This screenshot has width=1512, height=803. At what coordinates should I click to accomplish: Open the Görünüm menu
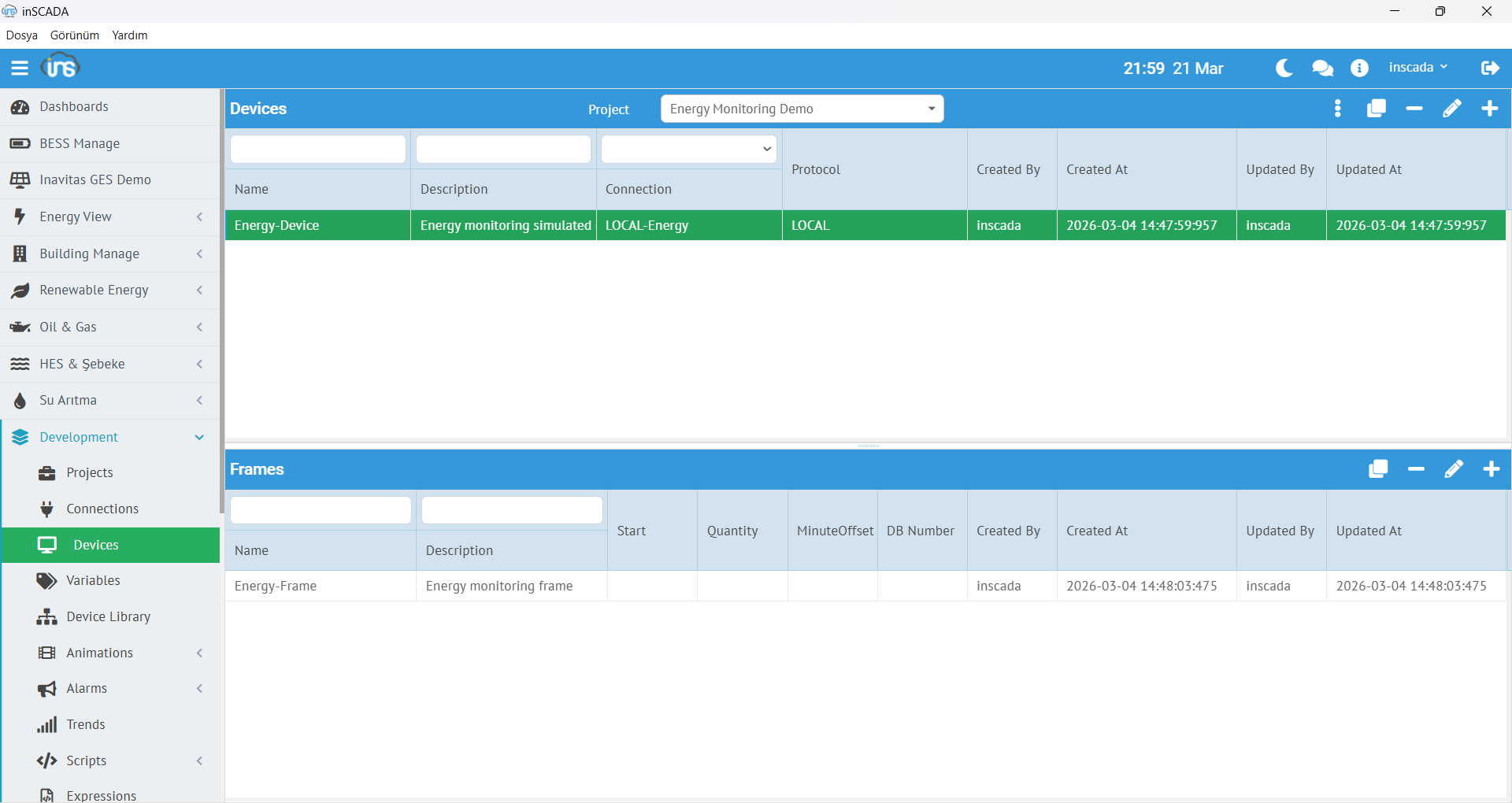tap(75, 35)
